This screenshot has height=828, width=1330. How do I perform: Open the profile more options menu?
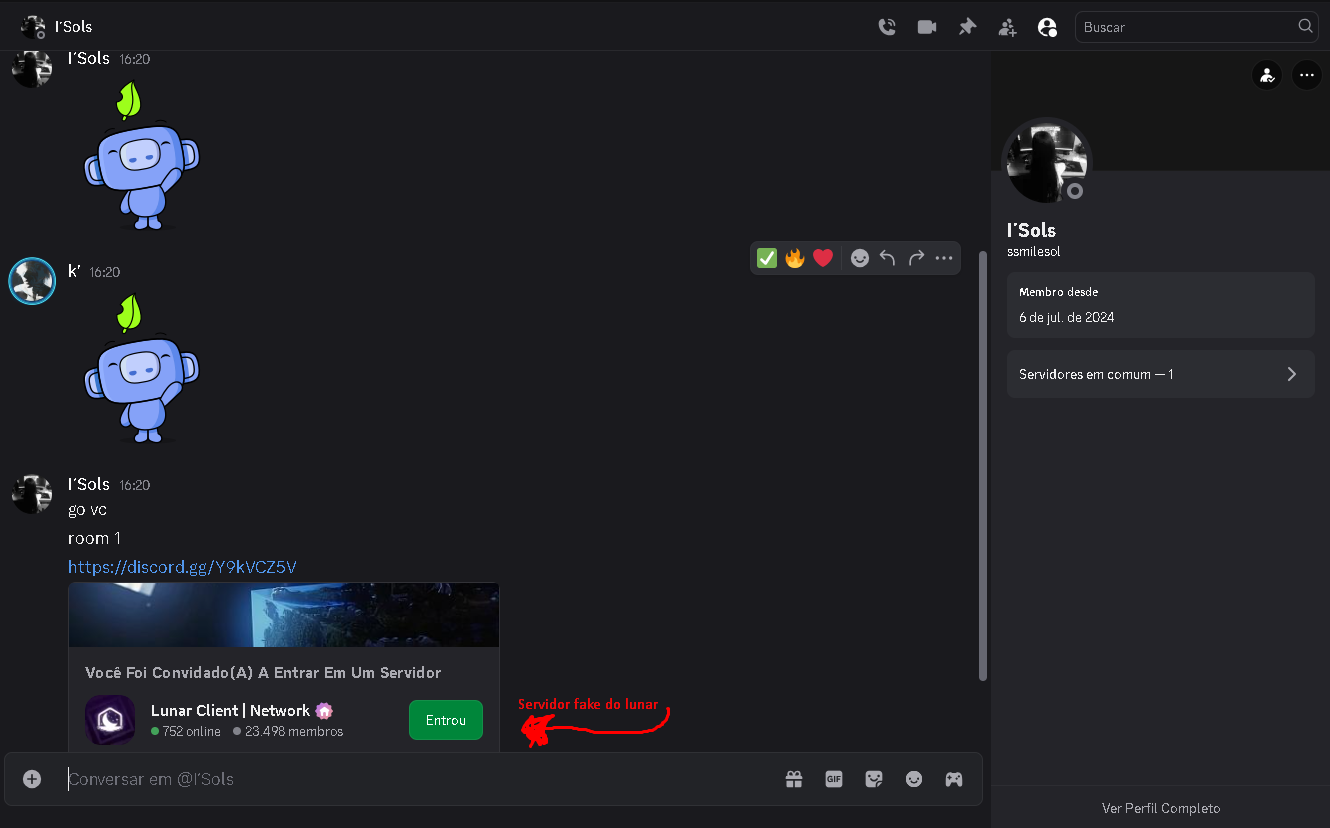(1307, 75)
